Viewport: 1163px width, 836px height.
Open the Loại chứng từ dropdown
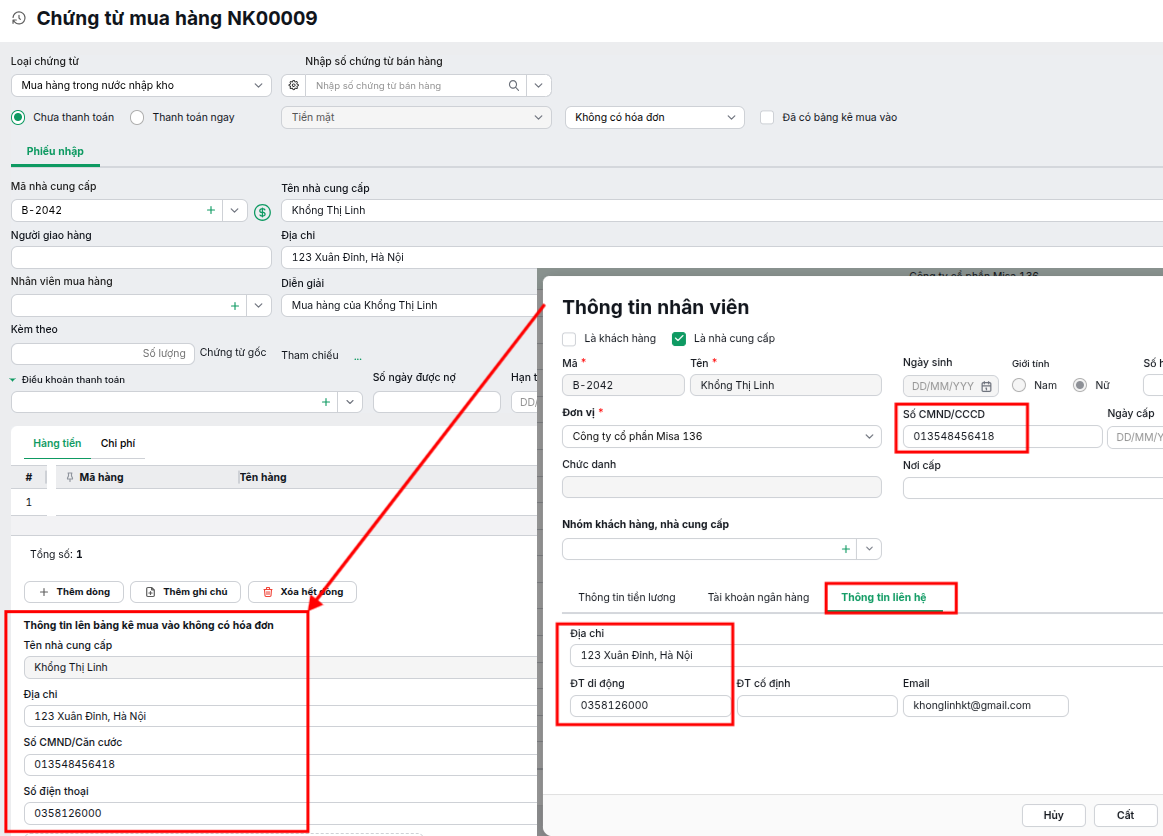[141, 85]
